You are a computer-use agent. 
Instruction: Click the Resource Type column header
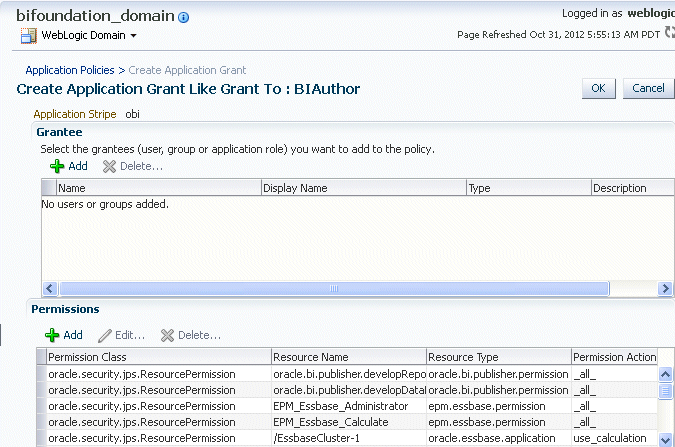tap(499, 357)
